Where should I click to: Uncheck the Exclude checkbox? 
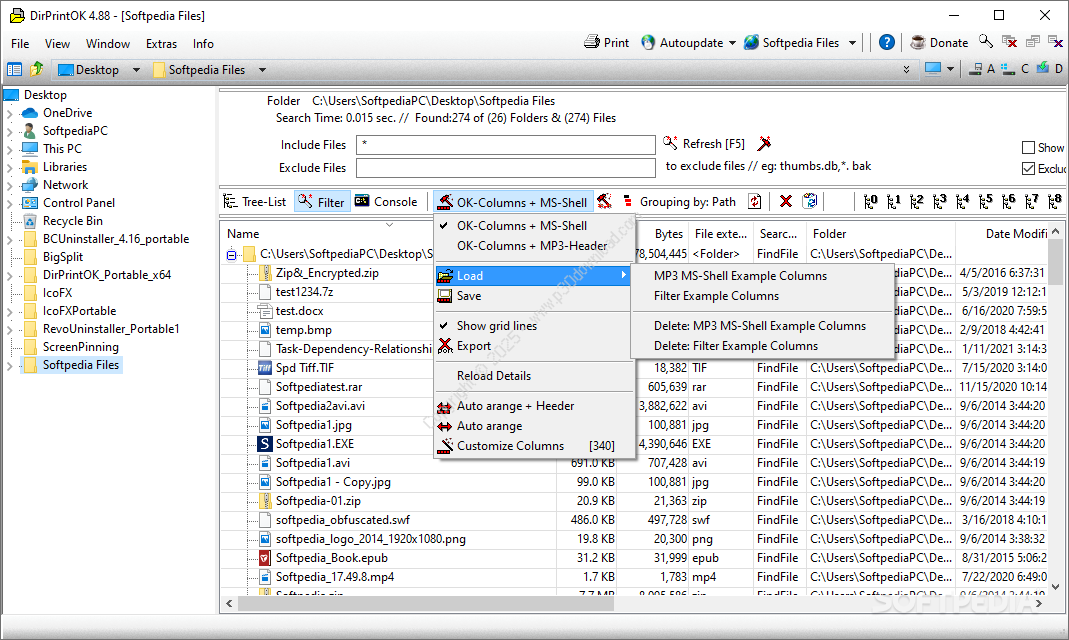click(1028, 169)
